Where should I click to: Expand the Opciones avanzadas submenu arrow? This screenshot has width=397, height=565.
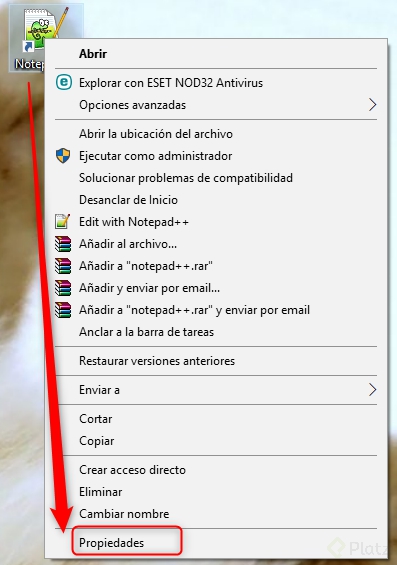(373, 105)
